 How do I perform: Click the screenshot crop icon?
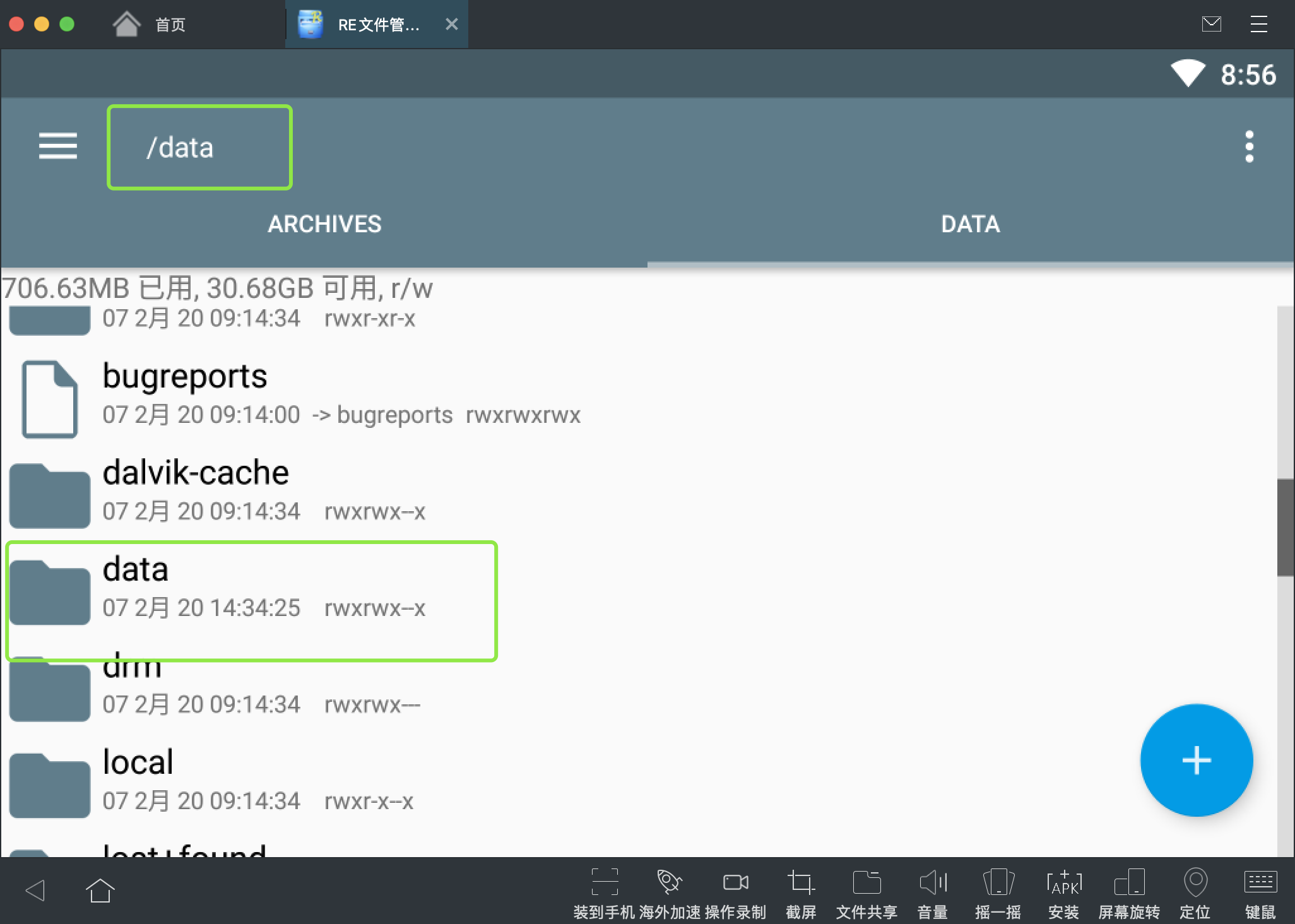point(801,882)
